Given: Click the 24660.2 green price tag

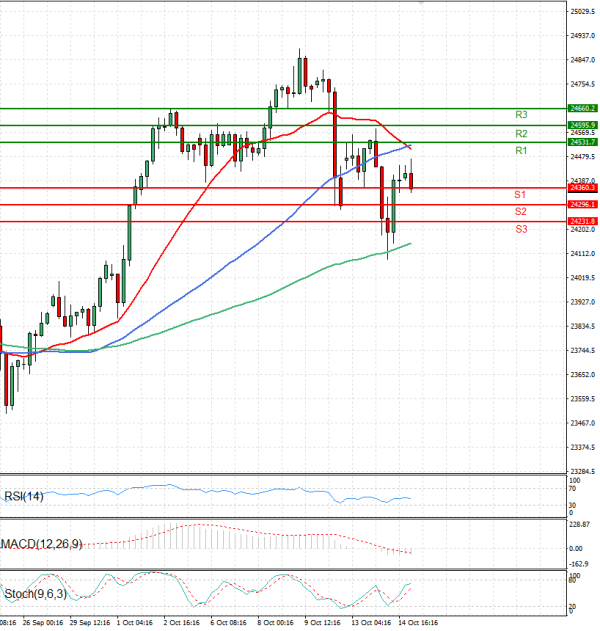Looking at the screenshot, I should (x=581, y=108).
